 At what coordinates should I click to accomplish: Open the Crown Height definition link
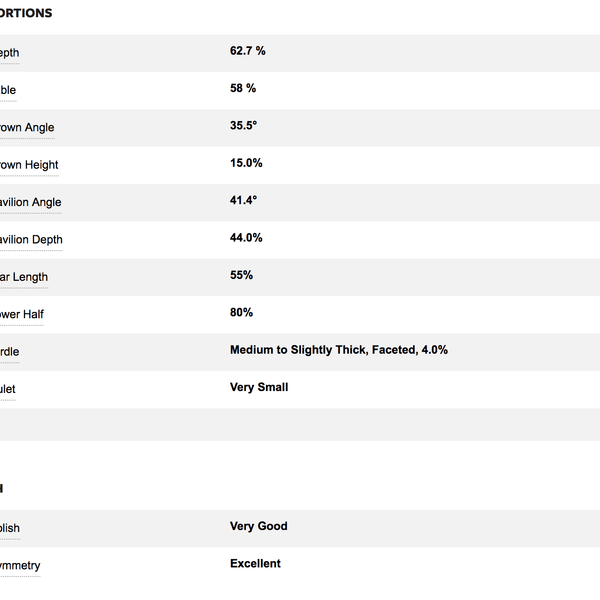click(29, 165)
